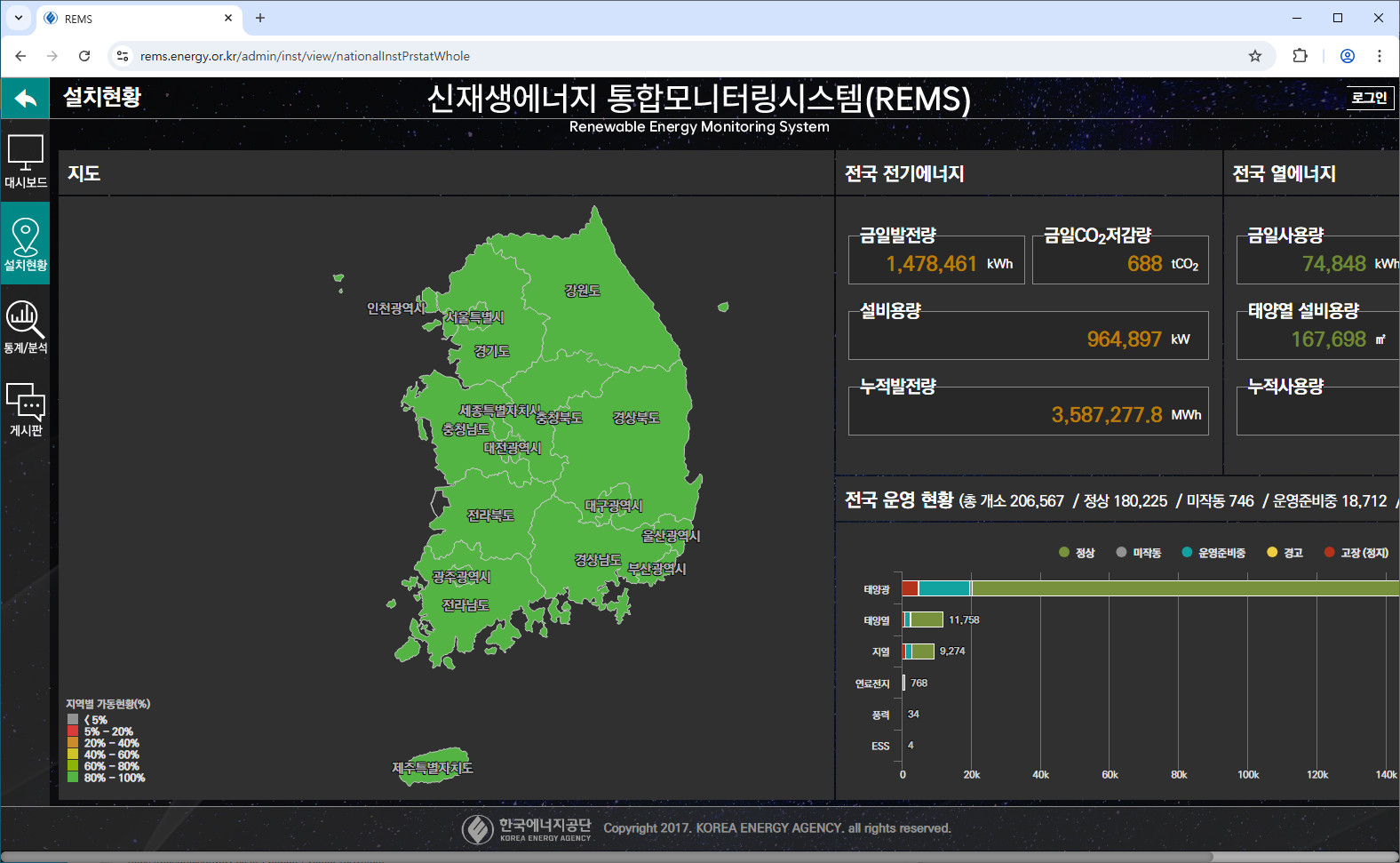Click the browser forward navigation arrow
This screenshot has height=863, width=1400.
tap(52, 56)
